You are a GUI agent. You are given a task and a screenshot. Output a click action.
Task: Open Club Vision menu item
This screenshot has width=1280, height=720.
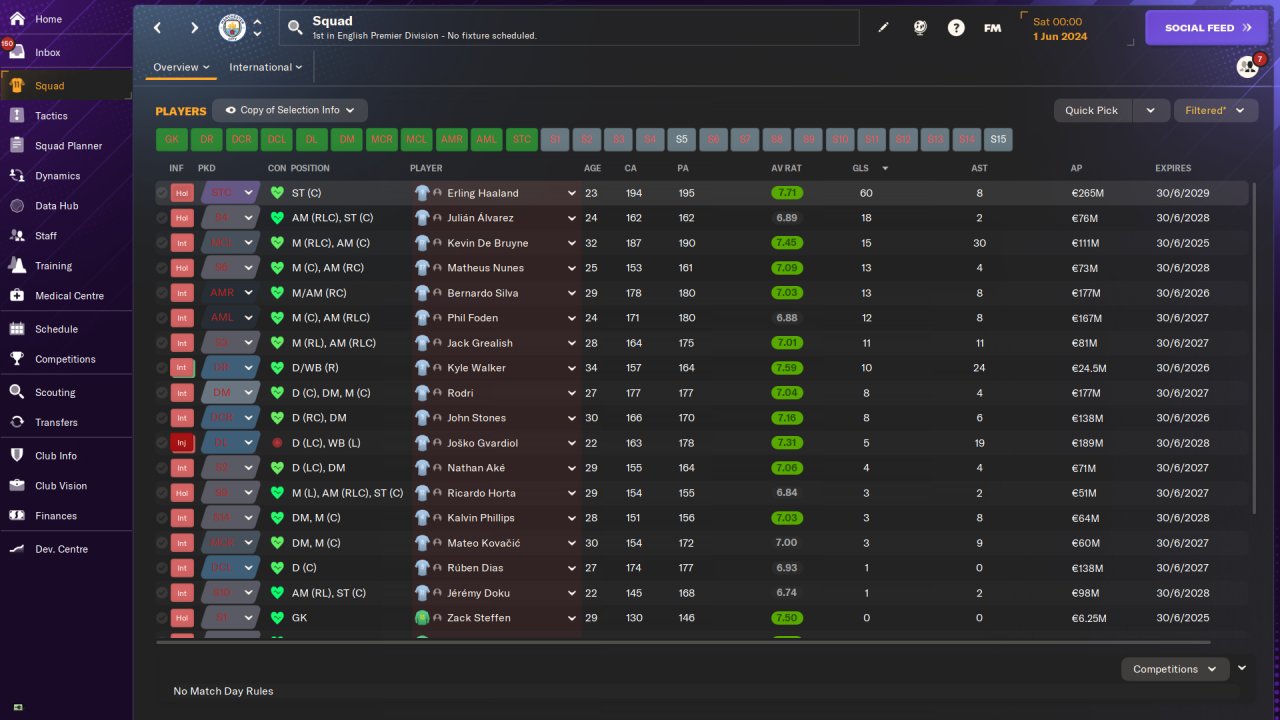point(60,486)
